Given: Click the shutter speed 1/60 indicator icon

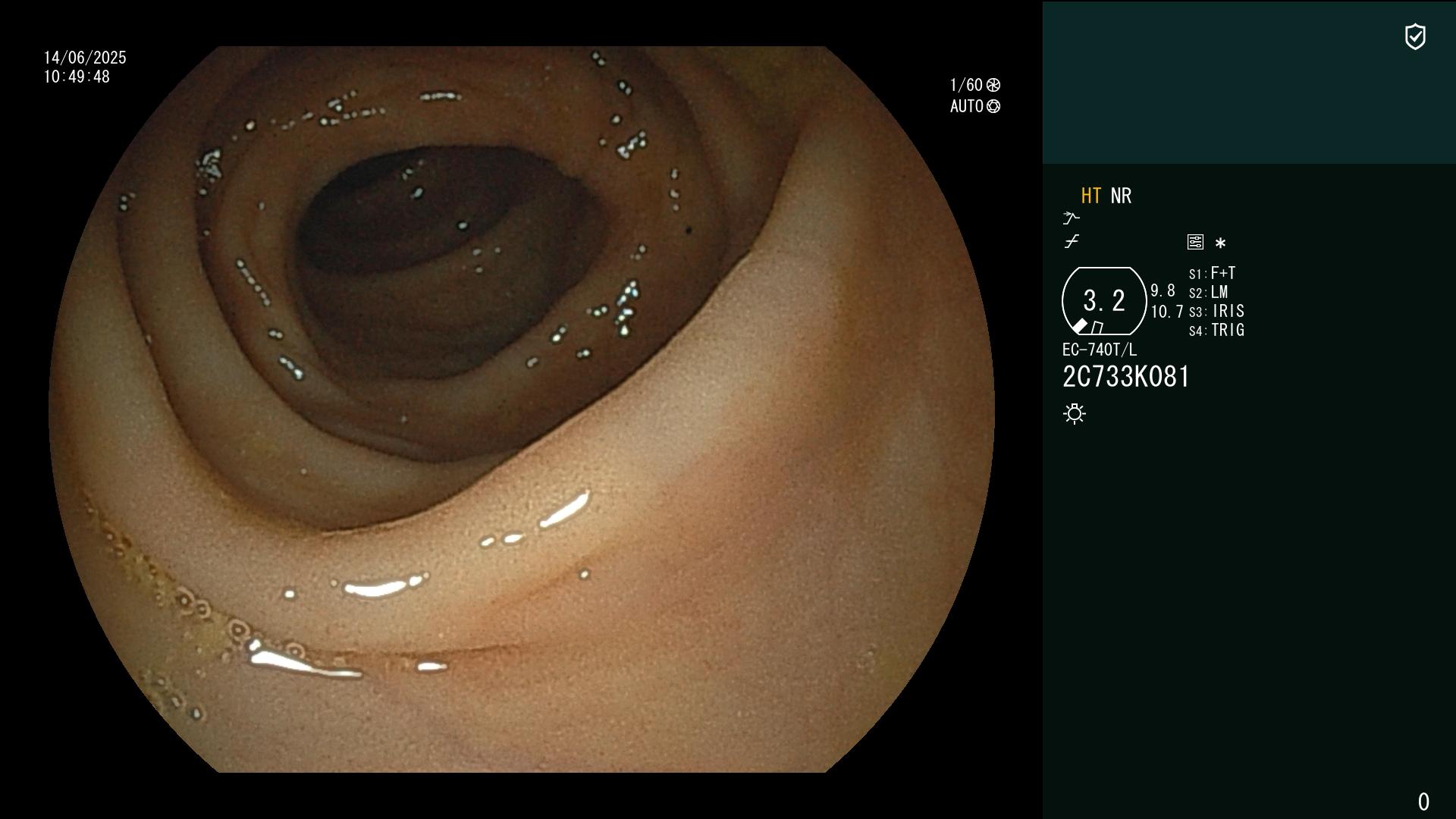Looking at the screenshot, I should (x=993, y=85).
